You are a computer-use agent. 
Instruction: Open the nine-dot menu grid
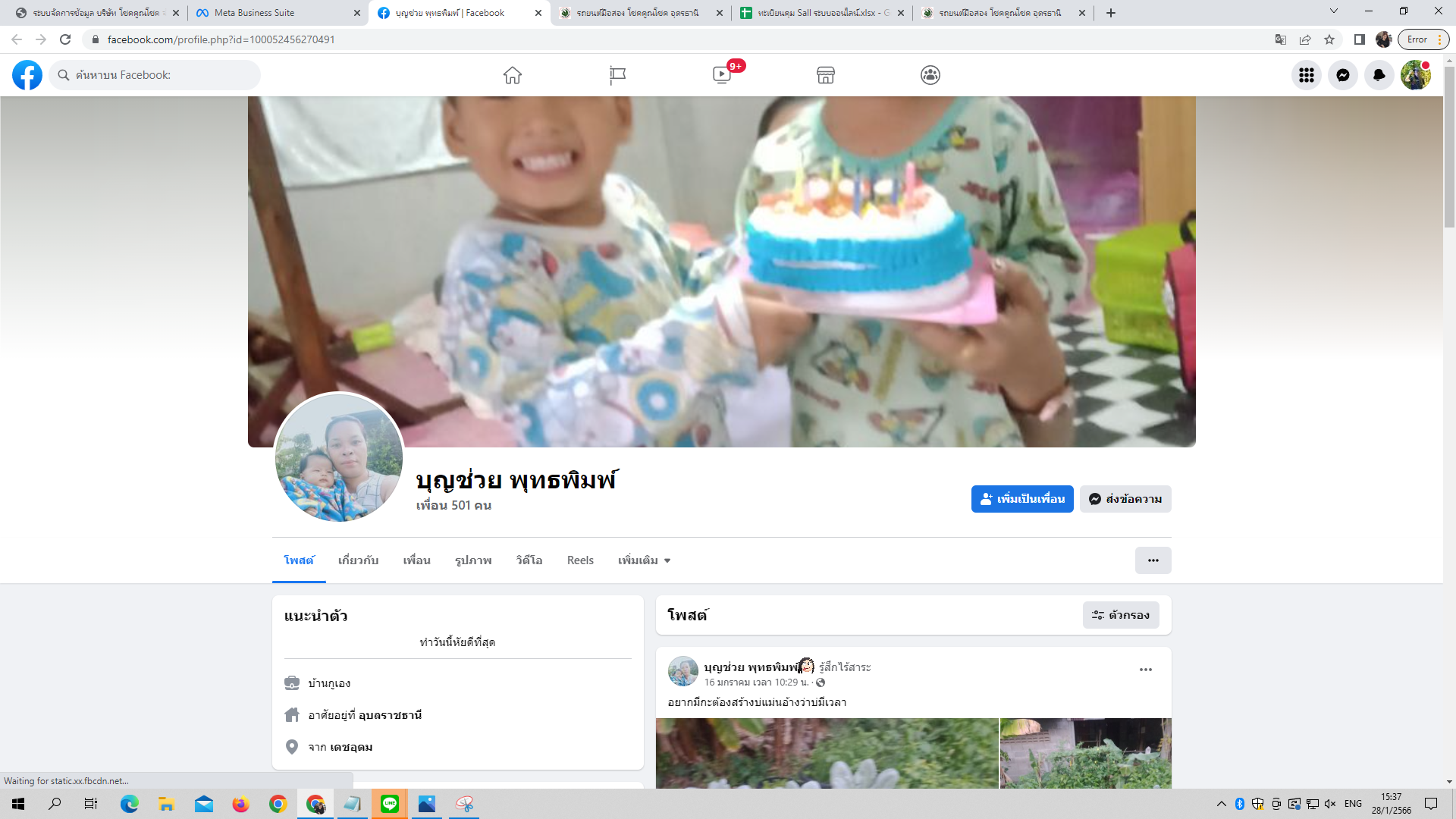1307,75
